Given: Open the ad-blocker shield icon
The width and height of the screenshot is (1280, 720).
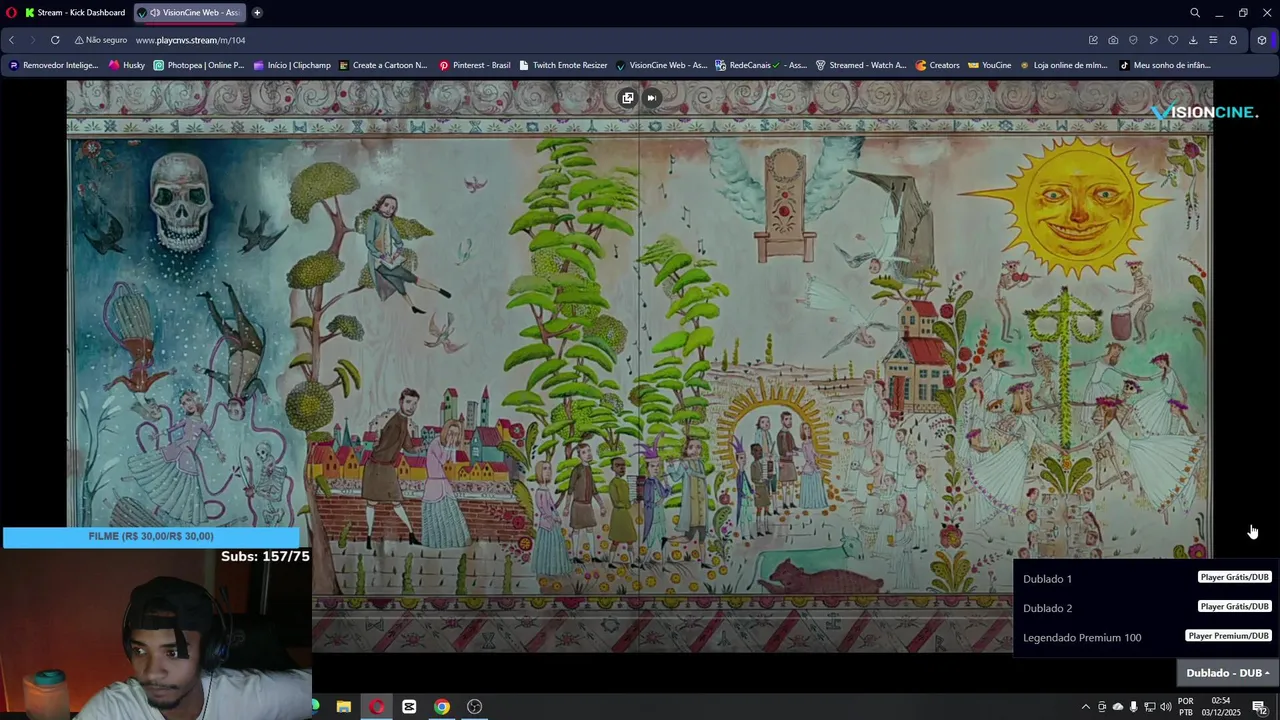Looking at the screenshot, I should pos(1133,40).
